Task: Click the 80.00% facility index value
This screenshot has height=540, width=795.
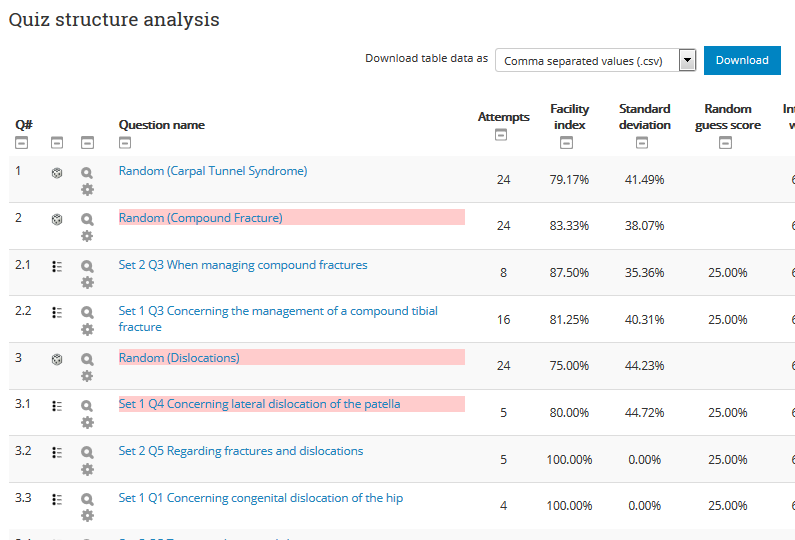Action: click(x=569, y=413)
